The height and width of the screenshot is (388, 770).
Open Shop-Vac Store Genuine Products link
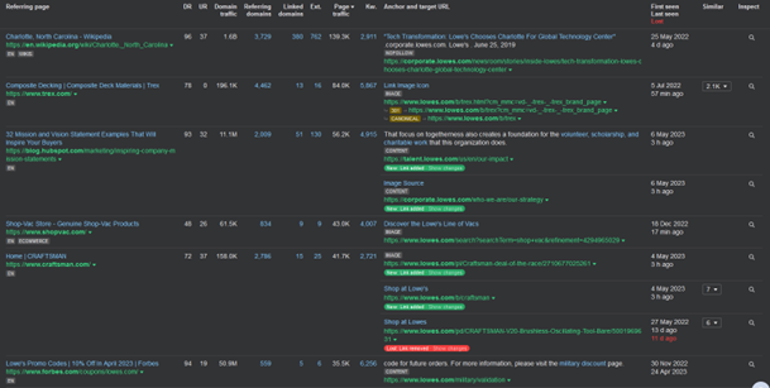click(72, 224)
